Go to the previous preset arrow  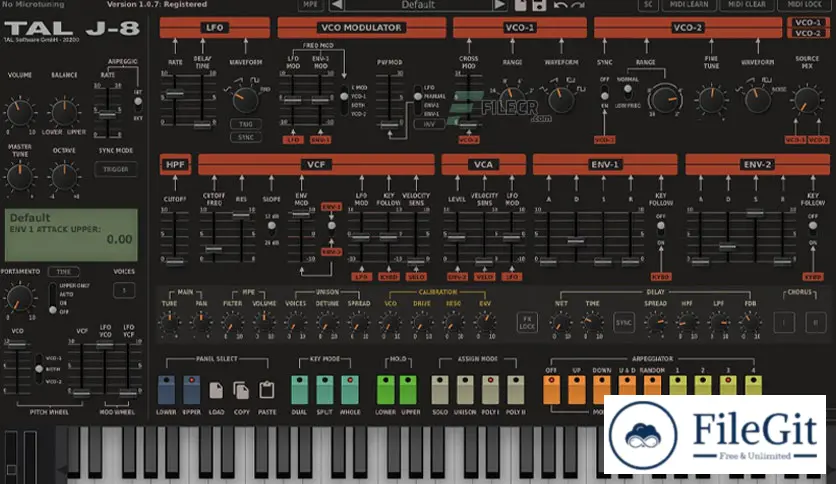[x=337, y=5]
